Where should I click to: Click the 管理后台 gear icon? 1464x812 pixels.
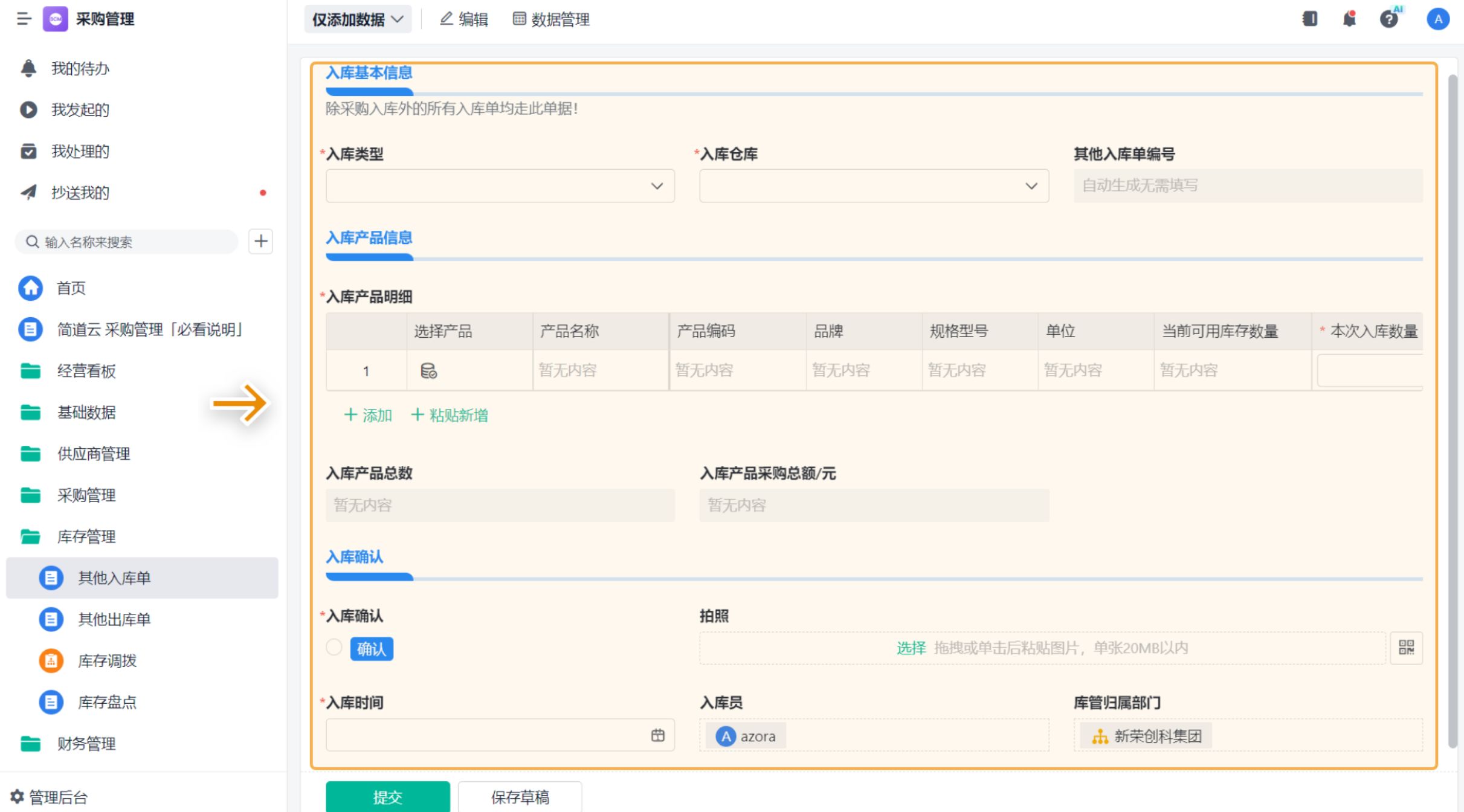(x=18, y=796)
